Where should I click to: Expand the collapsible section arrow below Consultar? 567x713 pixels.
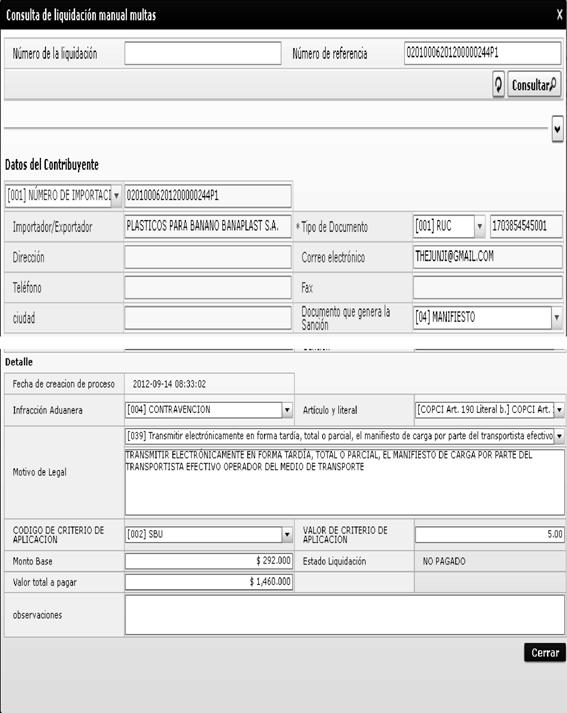[557, 129]
